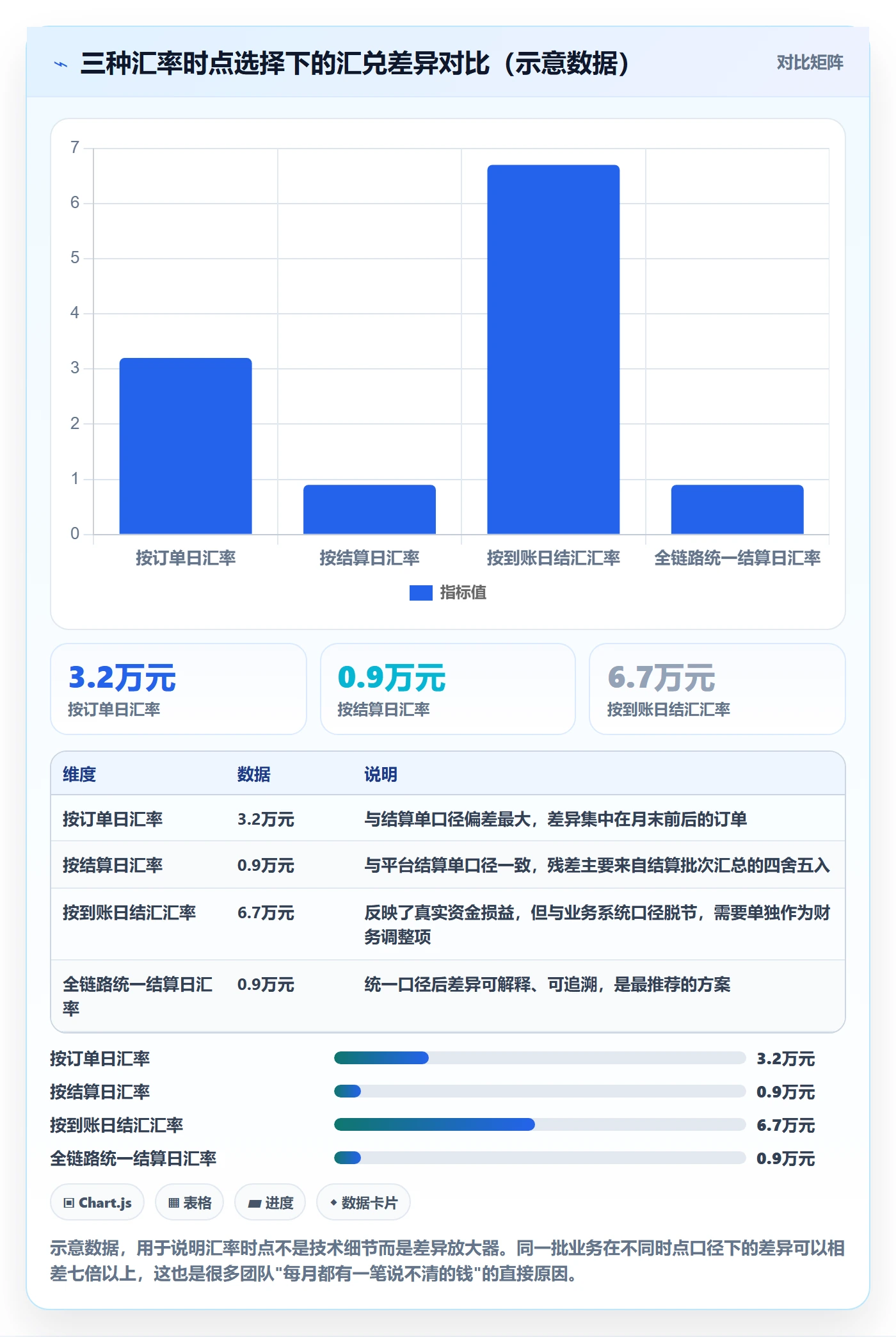Viewport: 896px width, 1337px height.
Task: Click the description 与结算单口径偏差最大
Action: point(556,819)
